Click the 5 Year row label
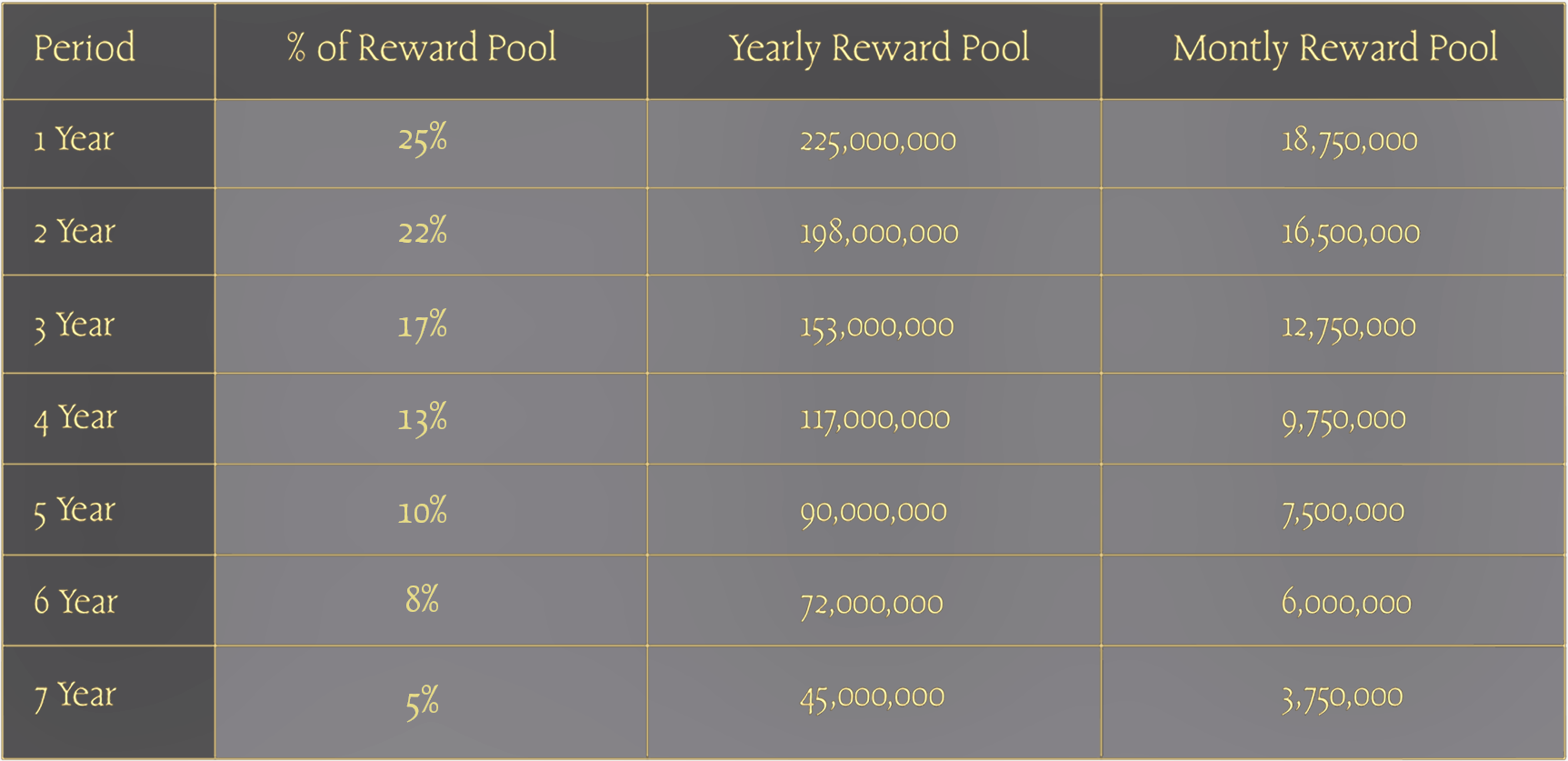1568x761 pixels. tap(75, 511)
